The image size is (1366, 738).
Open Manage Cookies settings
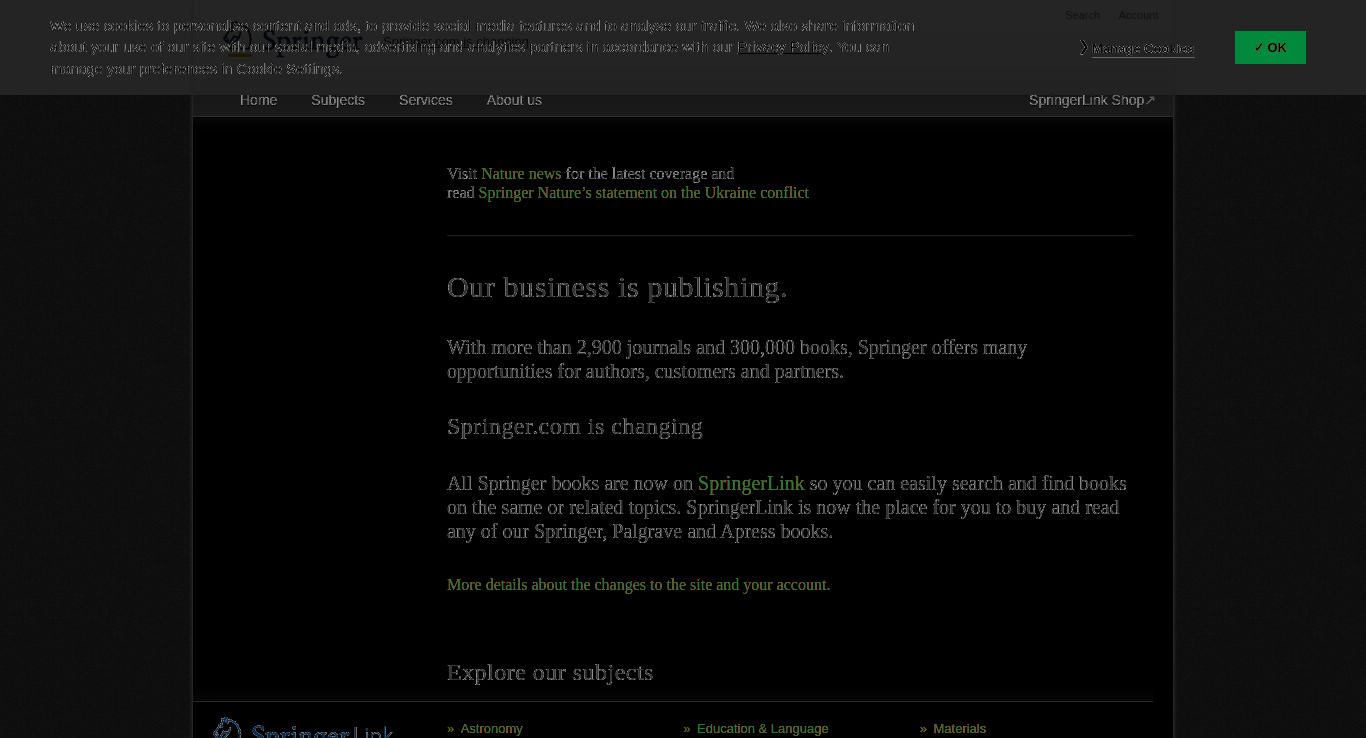pos(1143,48)
